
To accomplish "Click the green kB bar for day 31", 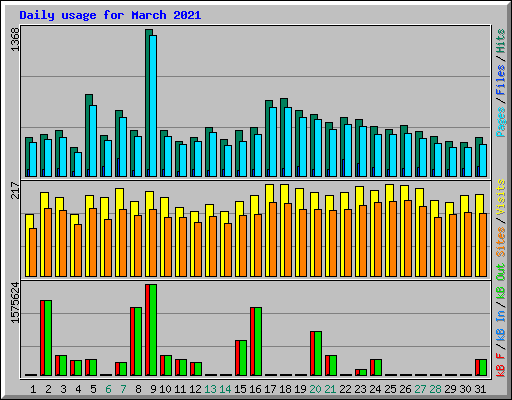I will (483, 368).
